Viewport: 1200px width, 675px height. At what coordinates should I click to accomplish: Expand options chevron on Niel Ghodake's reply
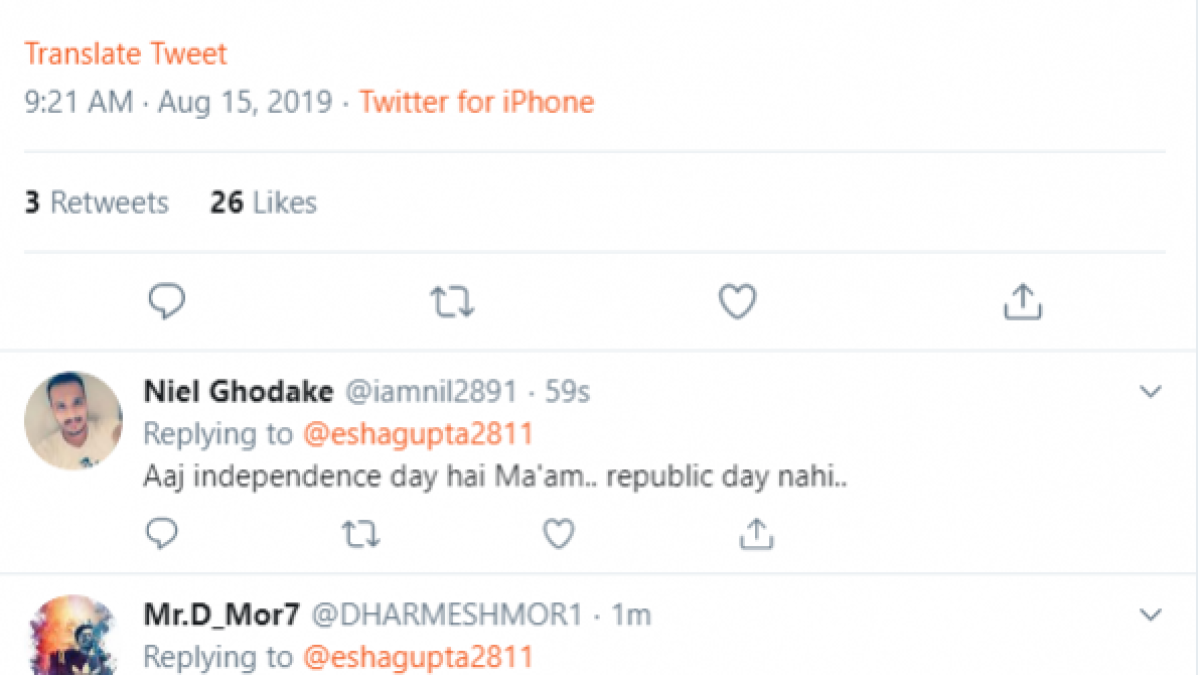(1151, 392)
